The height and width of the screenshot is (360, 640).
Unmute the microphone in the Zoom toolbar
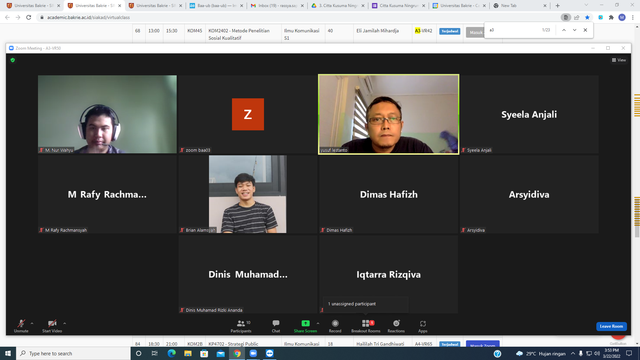tap(21, 326)
